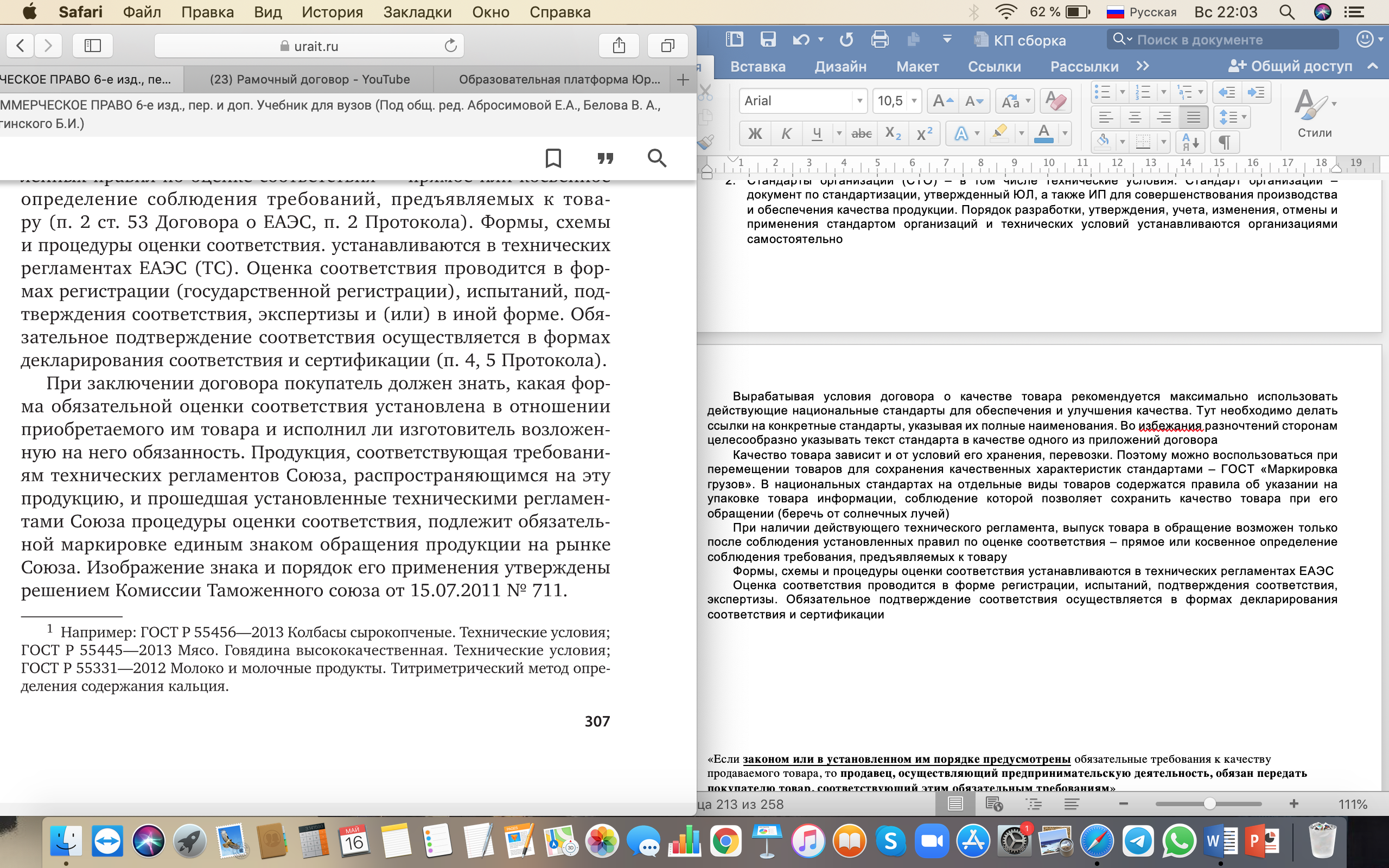Open the Arial font name dropdown

click(859, 101)
